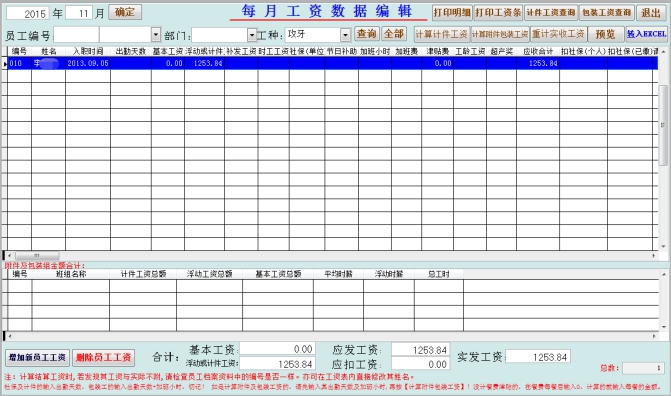Open the 预览 preview button
The width and height of the screenshot is (671, 396).
[x=606, y=34]
